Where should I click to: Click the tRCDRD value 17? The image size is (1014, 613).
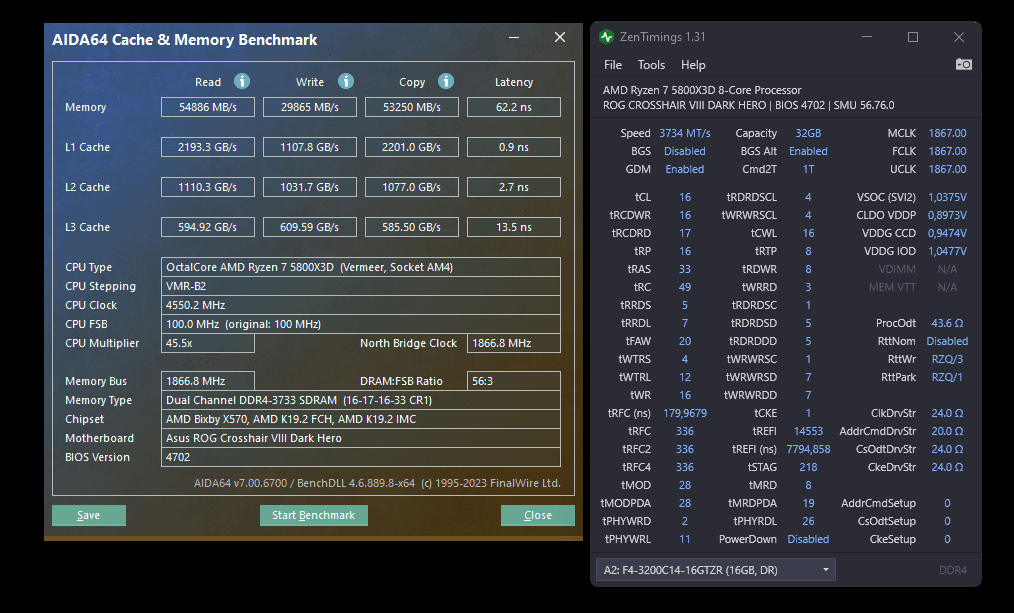click(x=685, y=233)
